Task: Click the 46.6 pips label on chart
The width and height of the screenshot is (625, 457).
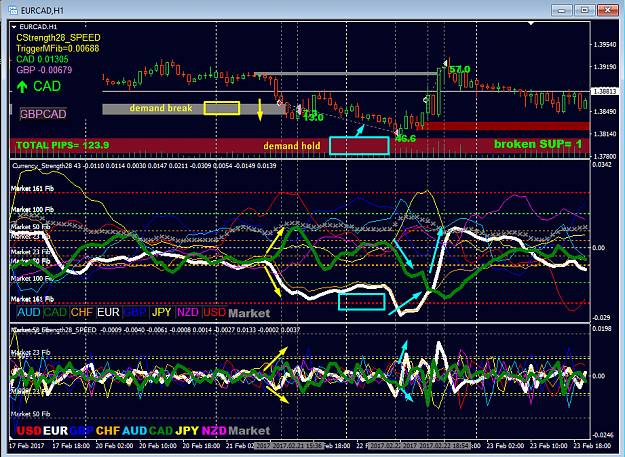Action: 405,139
